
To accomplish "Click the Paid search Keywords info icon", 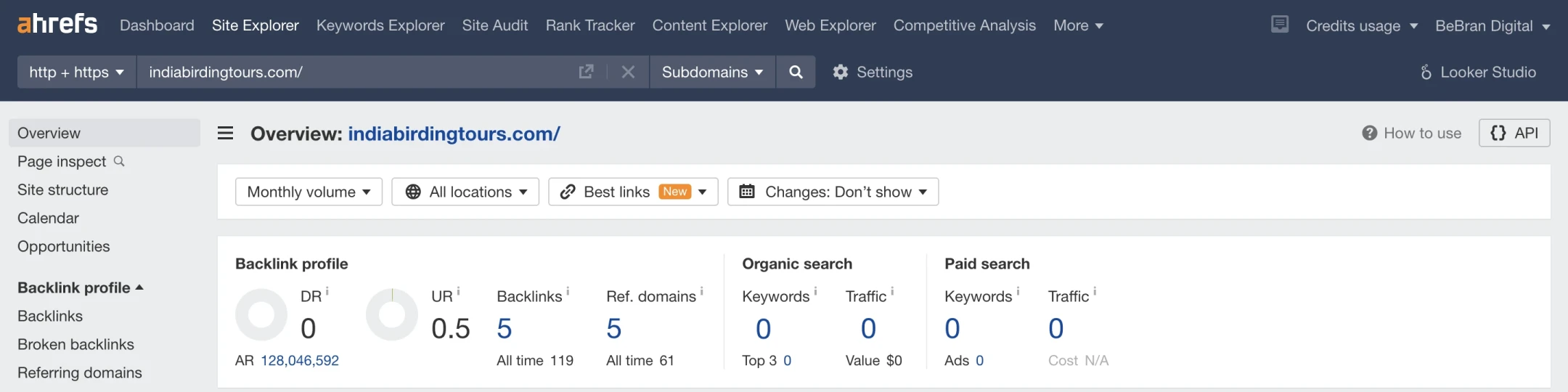I will 1018,291.
